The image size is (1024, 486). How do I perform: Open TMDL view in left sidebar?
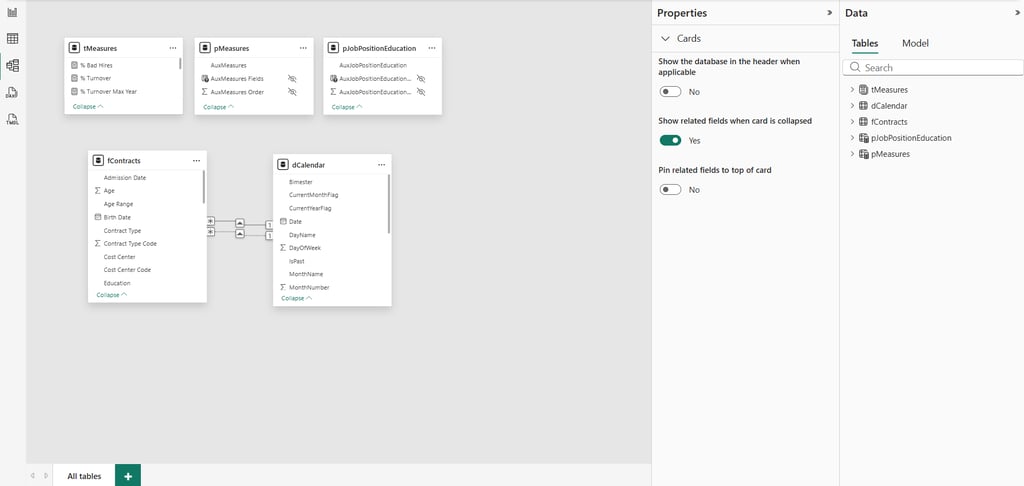[x=12, y=119]
